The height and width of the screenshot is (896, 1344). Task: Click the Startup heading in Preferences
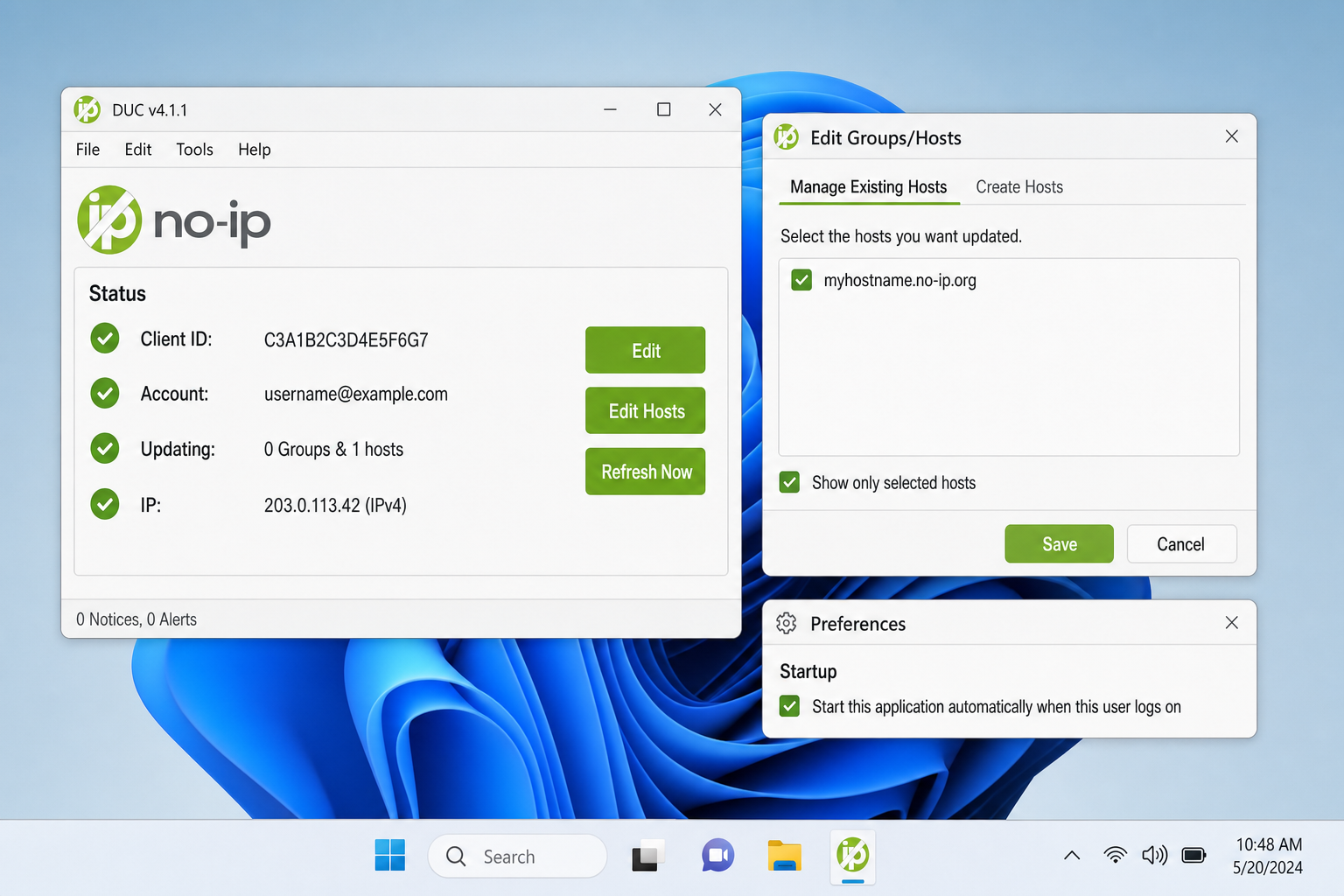(808, 671)
